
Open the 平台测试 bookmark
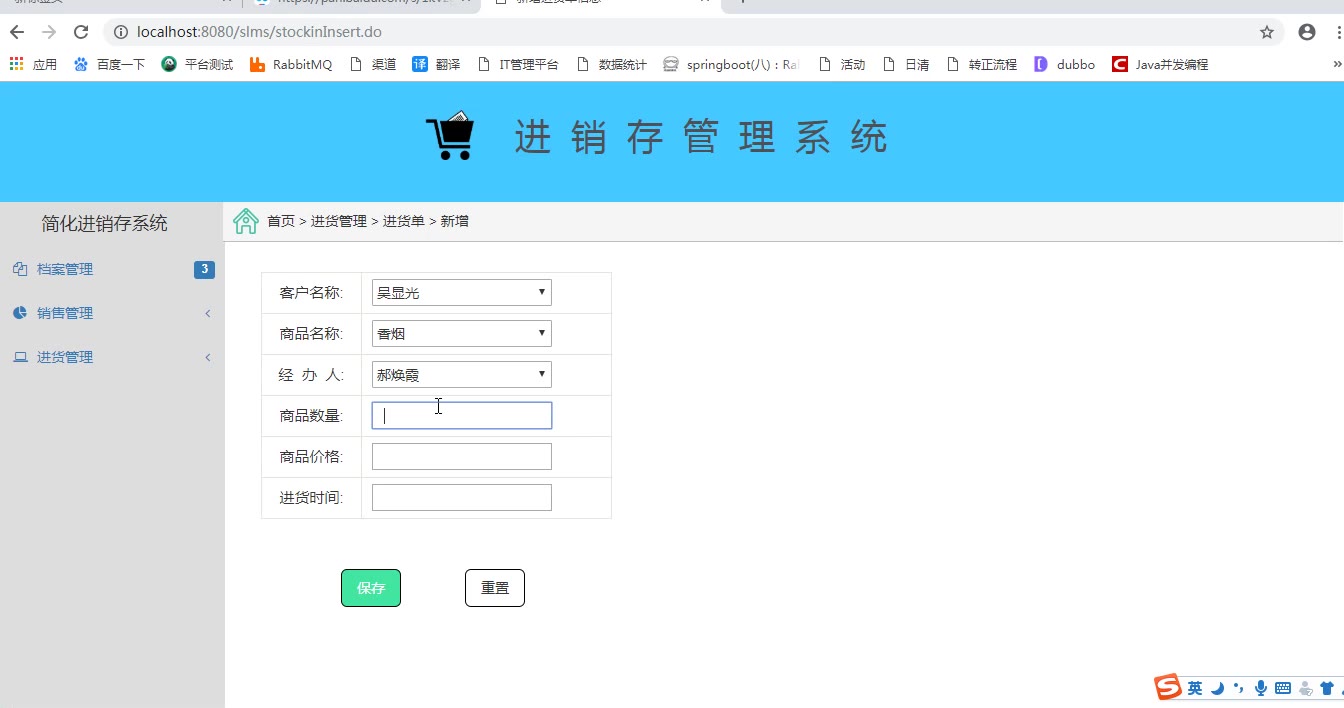(x=197, y=64)
